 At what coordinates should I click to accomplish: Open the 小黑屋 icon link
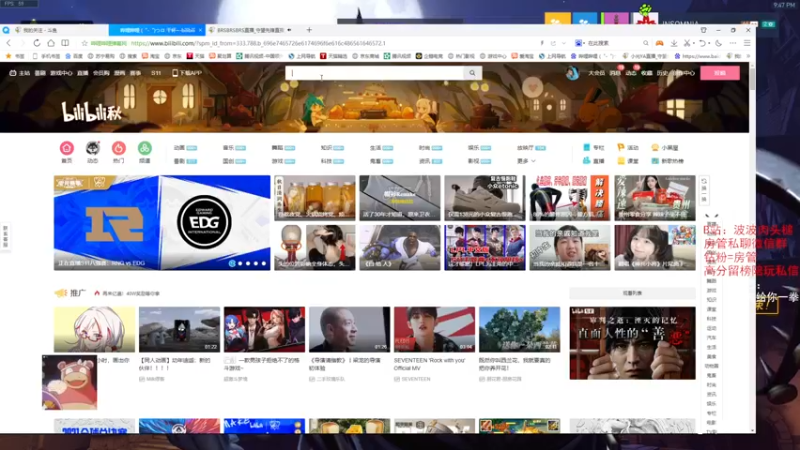tap(665, 147)
